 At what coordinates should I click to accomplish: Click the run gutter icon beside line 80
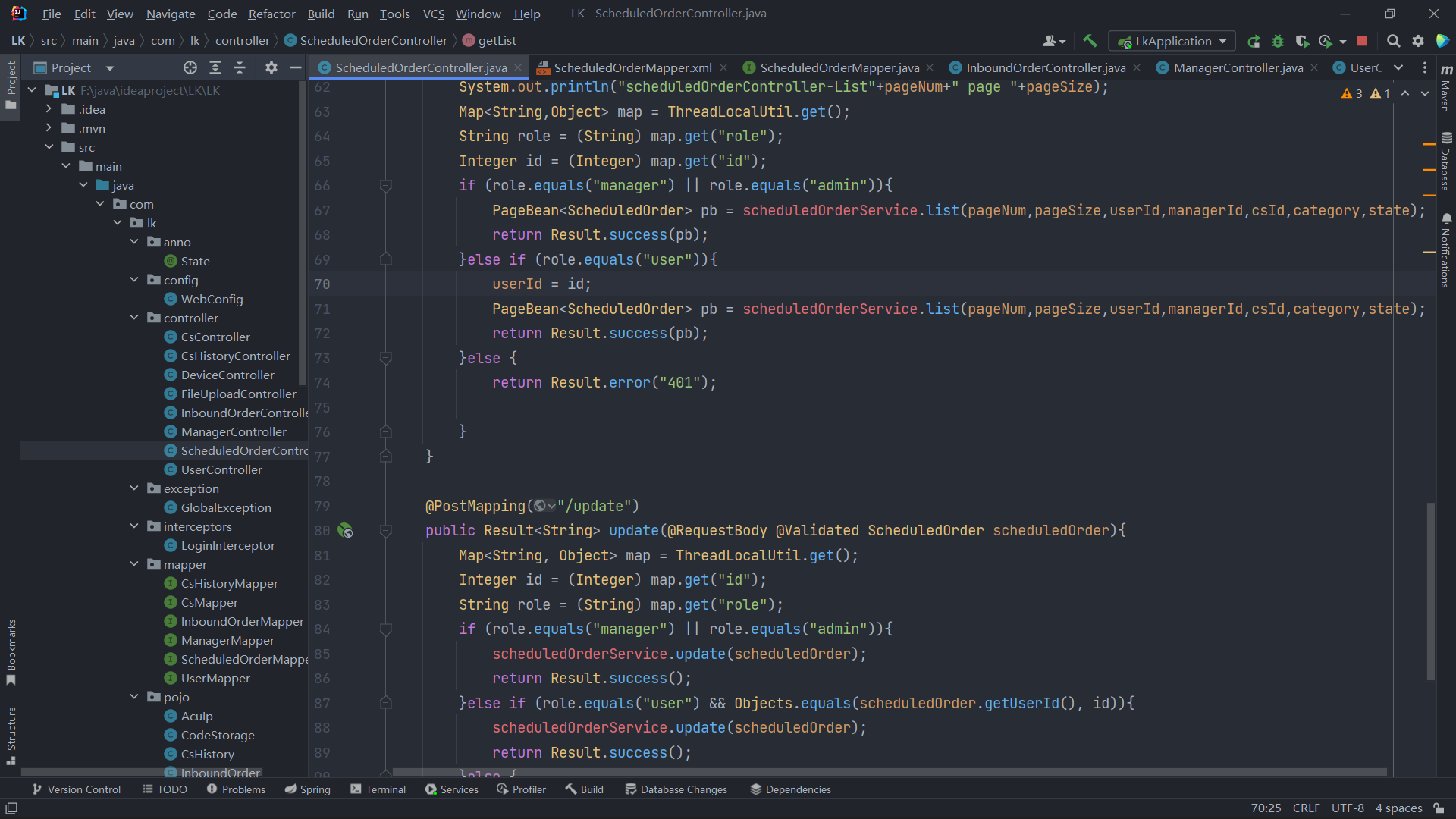[x=345, y=531]
